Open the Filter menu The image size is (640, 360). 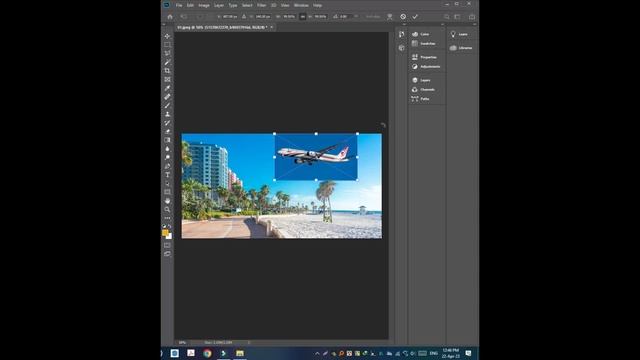(x=262, y=5)
